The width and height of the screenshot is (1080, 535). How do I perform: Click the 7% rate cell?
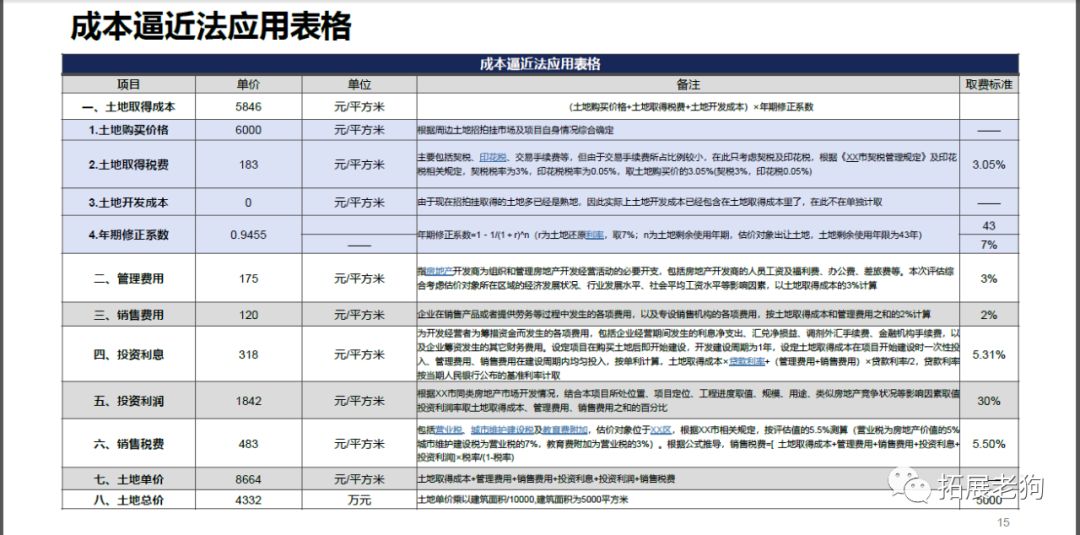pyautogui.click(x=988, y=244)
